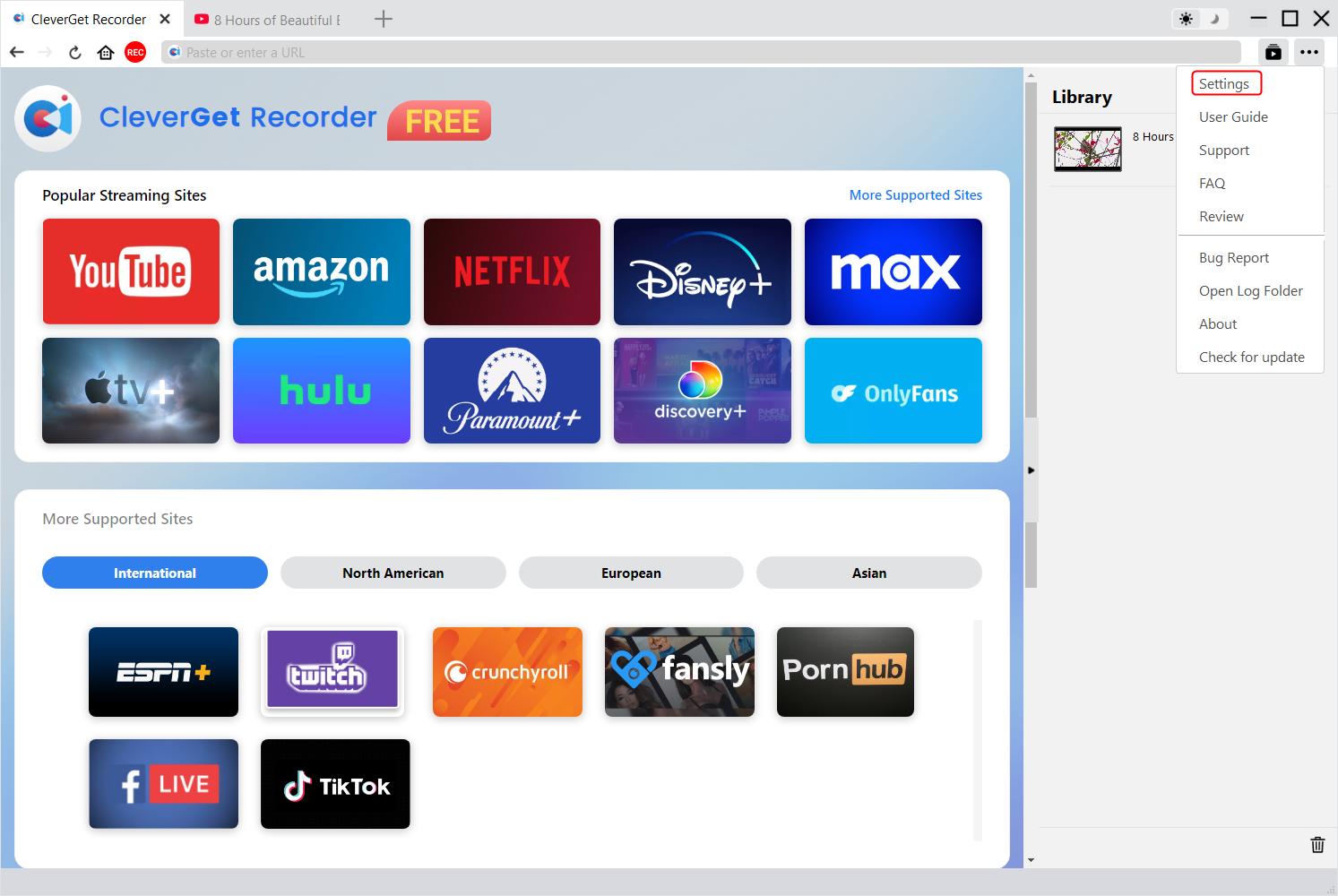Open the 8 Hours video thumbnail in Library

point(1088,149)
